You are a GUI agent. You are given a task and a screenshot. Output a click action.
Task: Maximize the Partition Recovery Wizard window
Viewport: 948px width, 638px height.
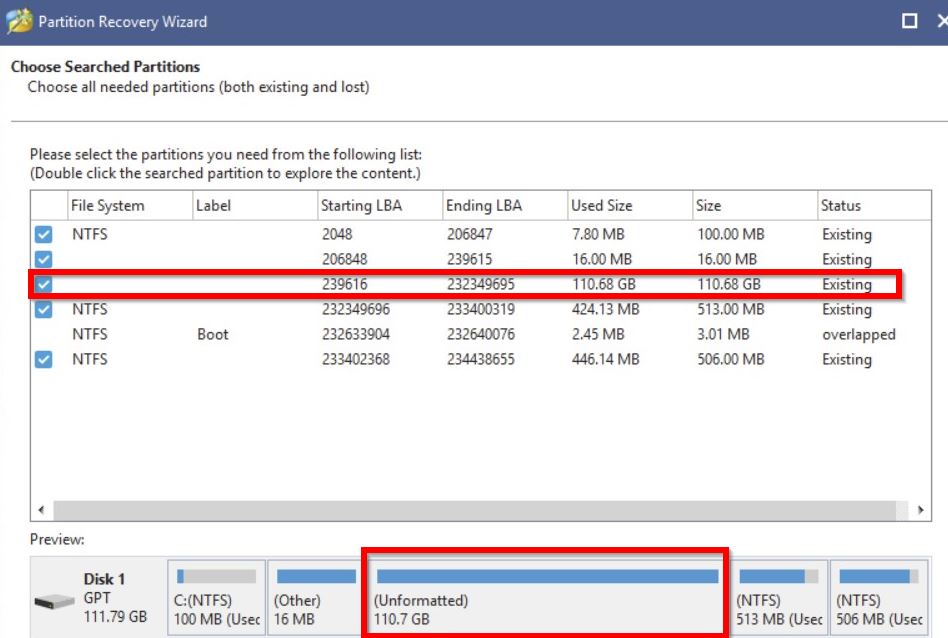point(909,21)
